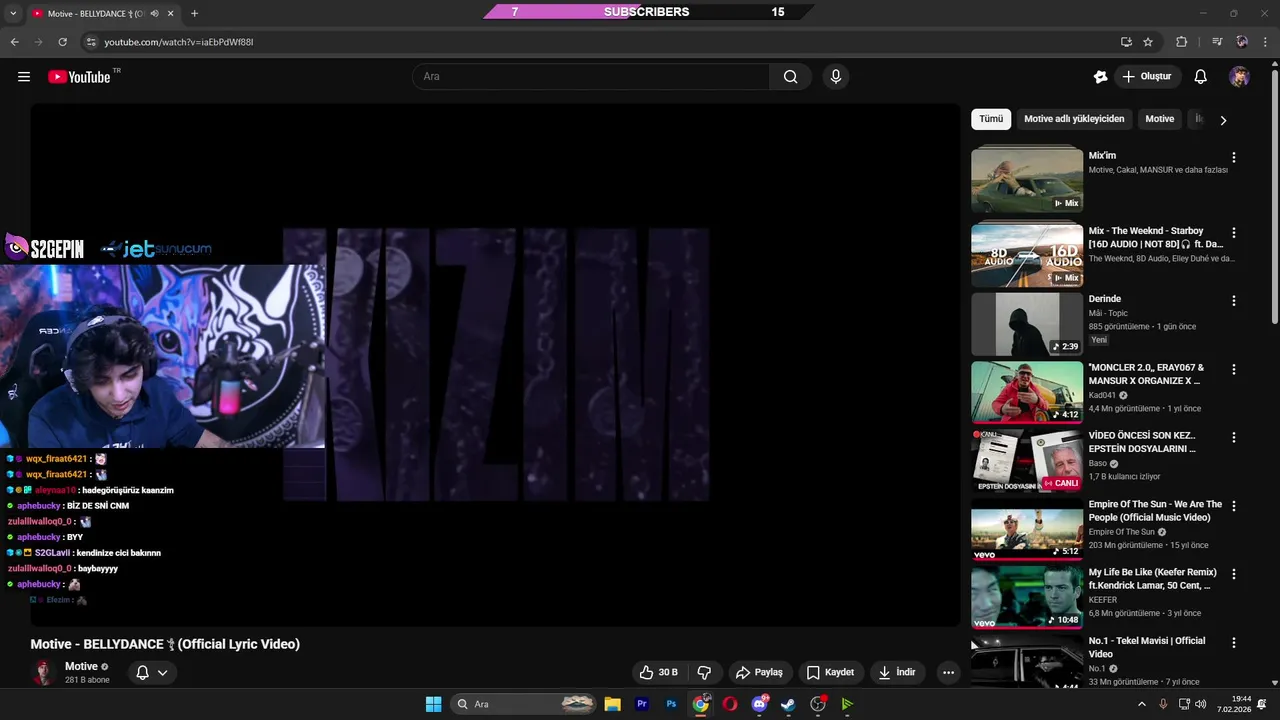Go back with the browser back arrow
The width and height of the screenshot is (1280, 720).
14,42
